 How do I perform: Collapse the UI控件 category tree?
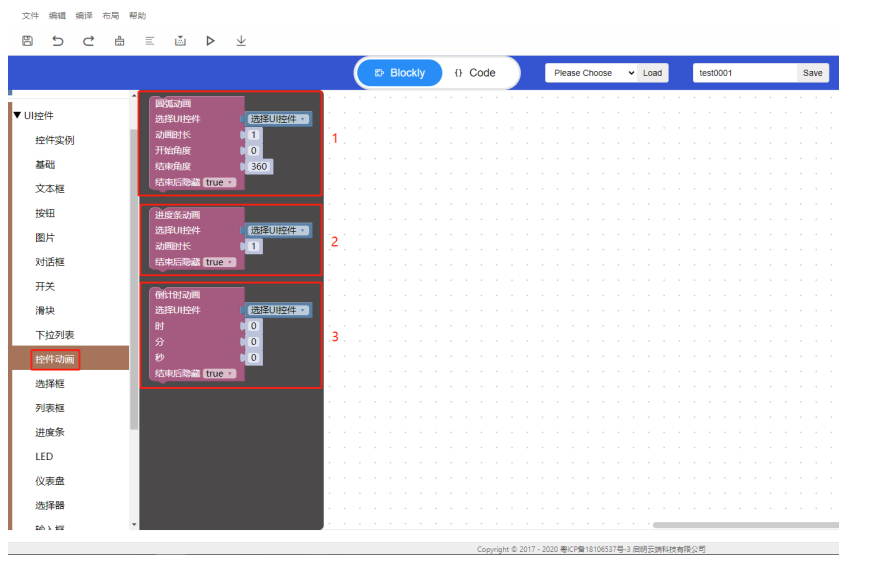coord(18,115)
